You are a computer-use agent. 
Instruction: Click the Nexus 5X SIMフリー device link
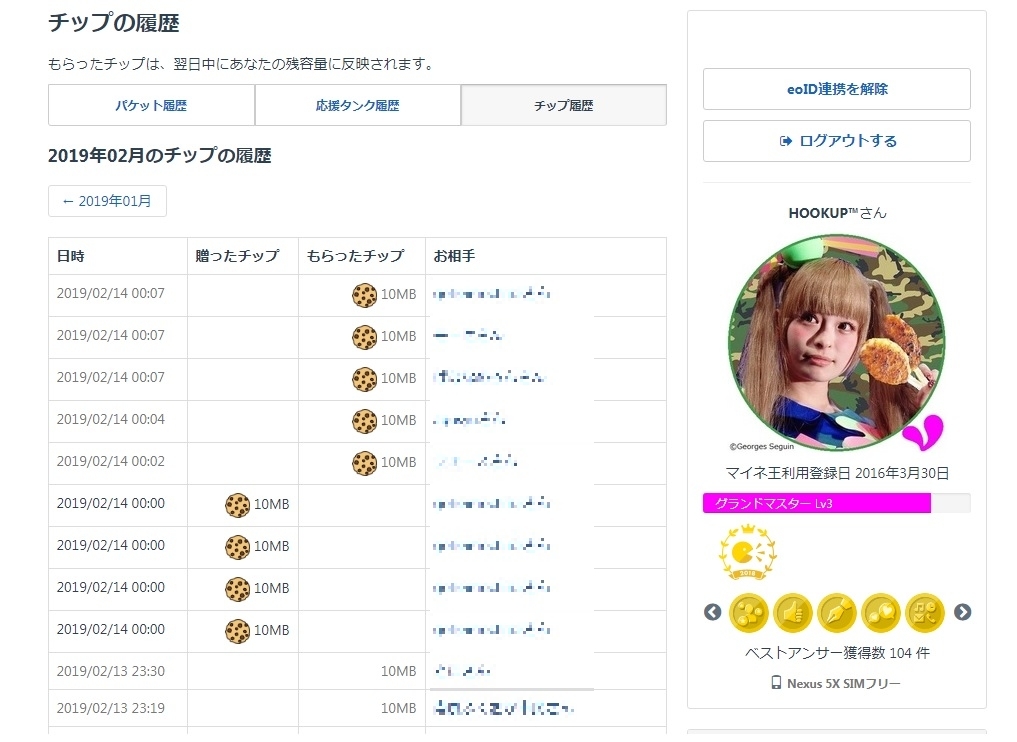coord(843,683)
